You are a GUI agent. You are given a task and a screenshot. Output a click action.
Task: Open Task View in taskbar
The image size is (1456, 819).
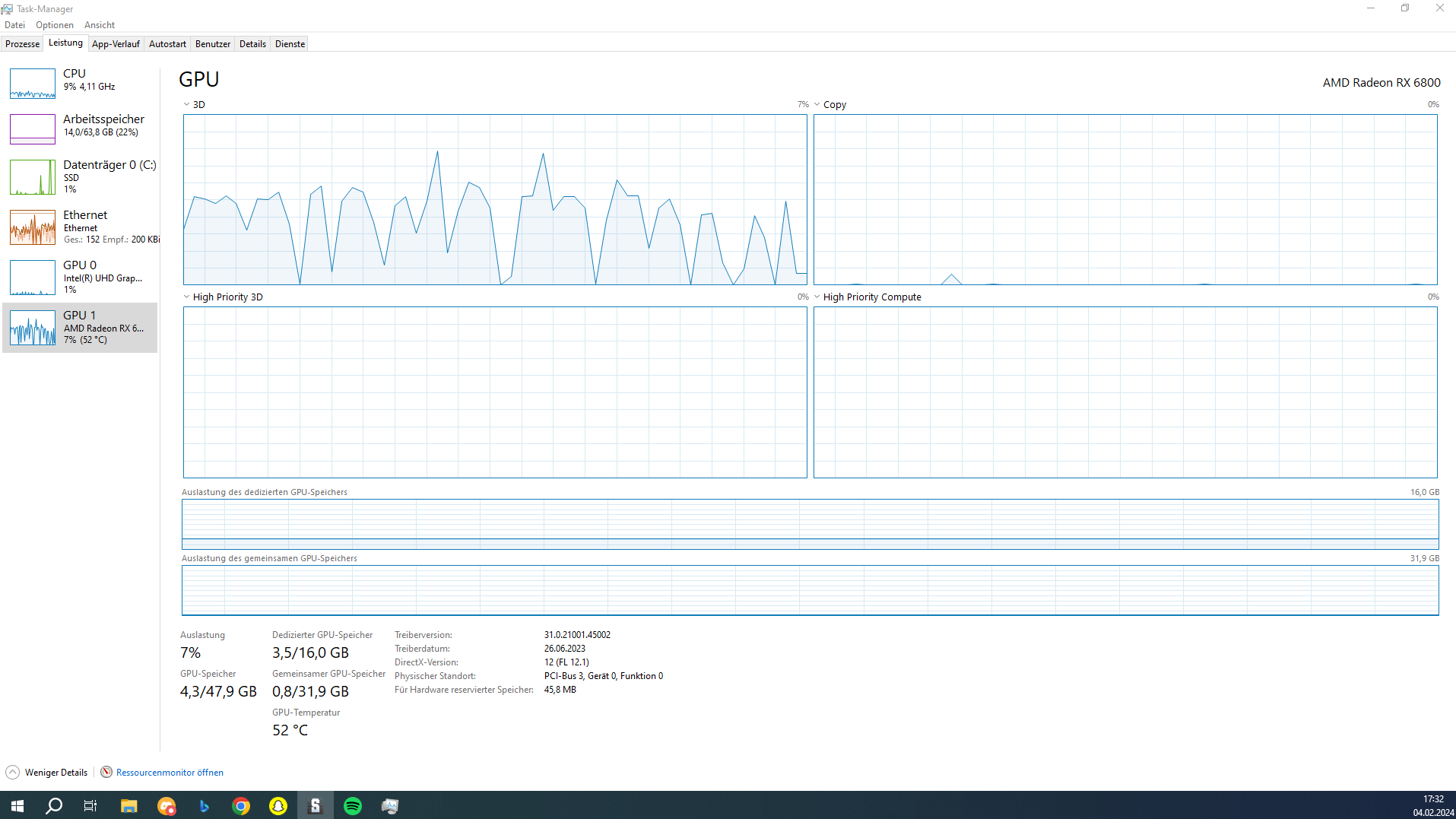pyautogui.click(x=90, y=805)
